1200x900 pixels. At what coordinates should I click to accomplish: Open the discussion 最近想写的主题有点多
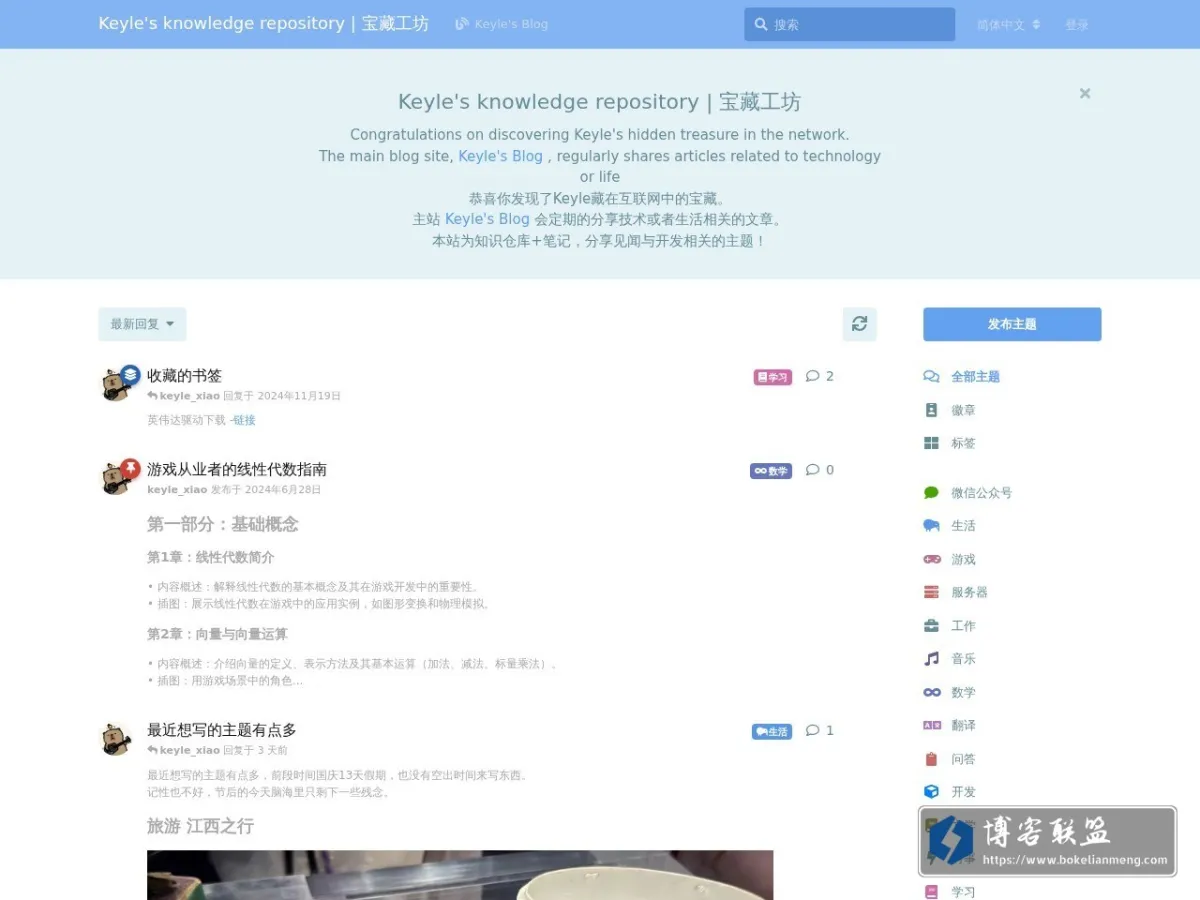[222, 730]
